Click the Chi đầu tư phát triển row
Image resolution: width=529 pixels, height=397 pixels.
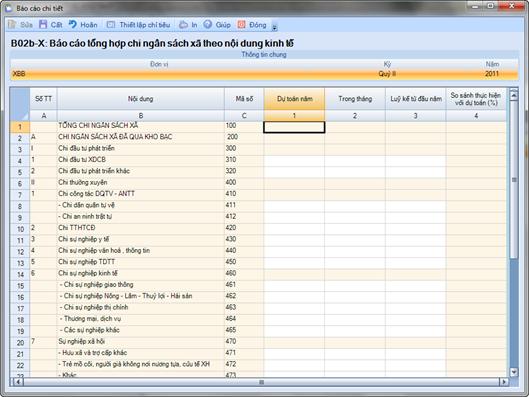[x=86, y=148]
